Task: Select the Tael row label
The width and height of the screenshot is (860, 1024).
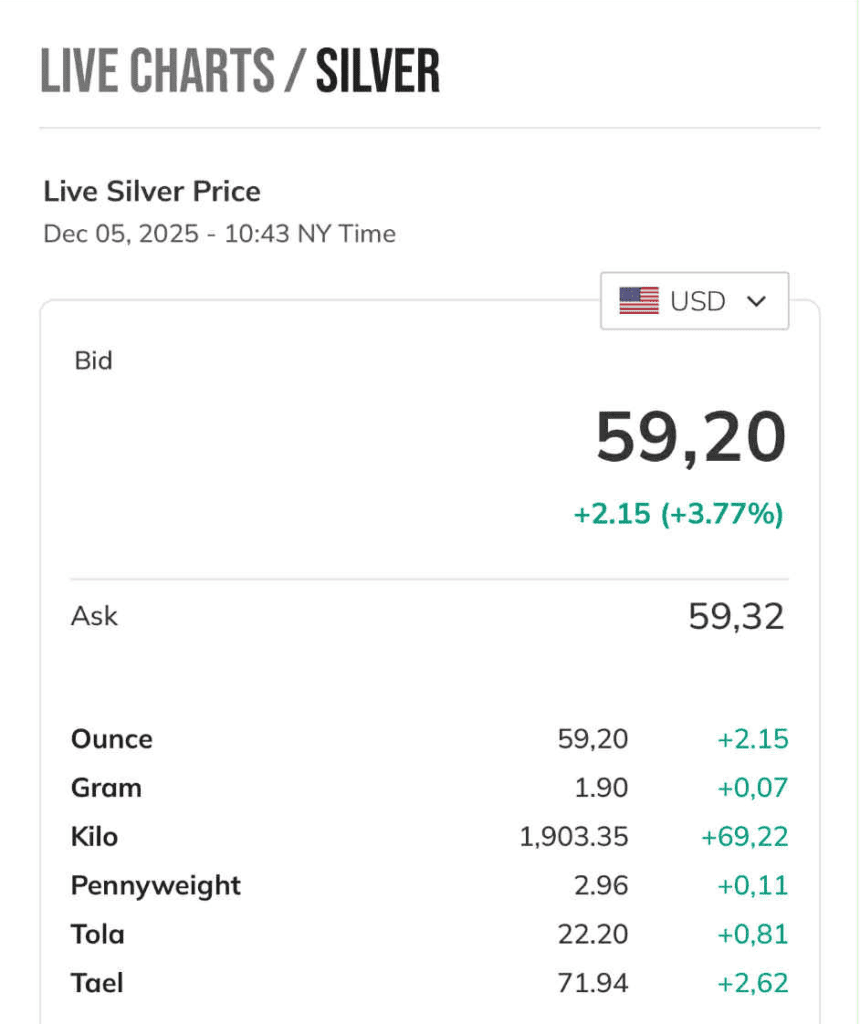Action: click(97, 983)
